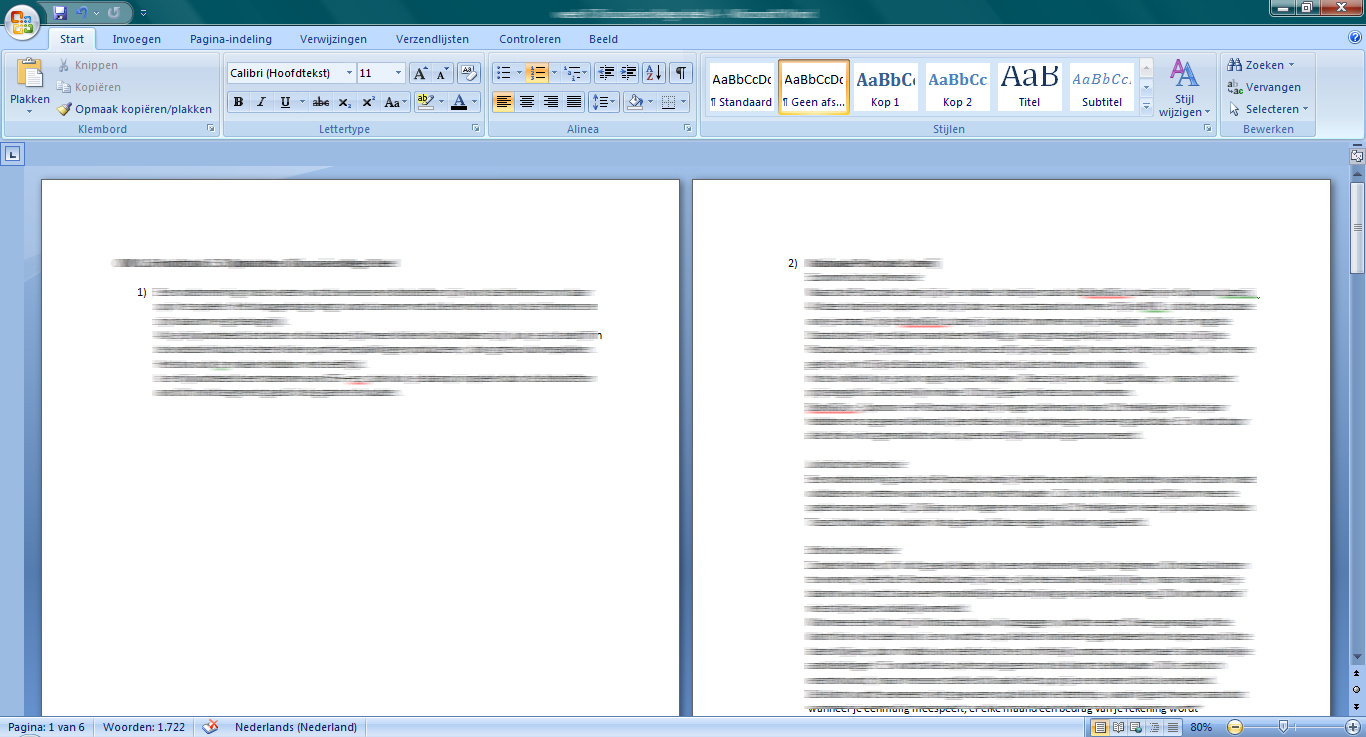
Task: Apply the Kop 1 heading style
Action: pos(885,87)
